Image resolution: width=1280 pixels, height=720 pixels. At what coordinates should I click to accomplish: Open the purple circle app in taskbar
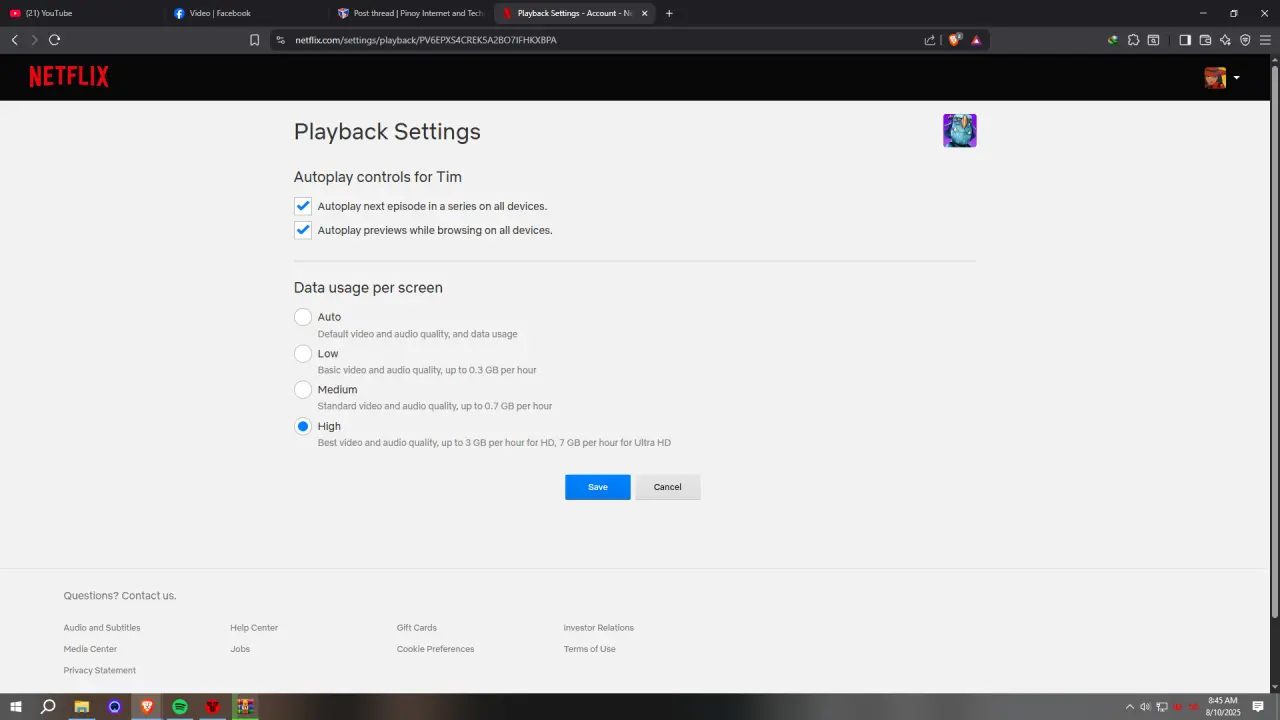(115, 707)
